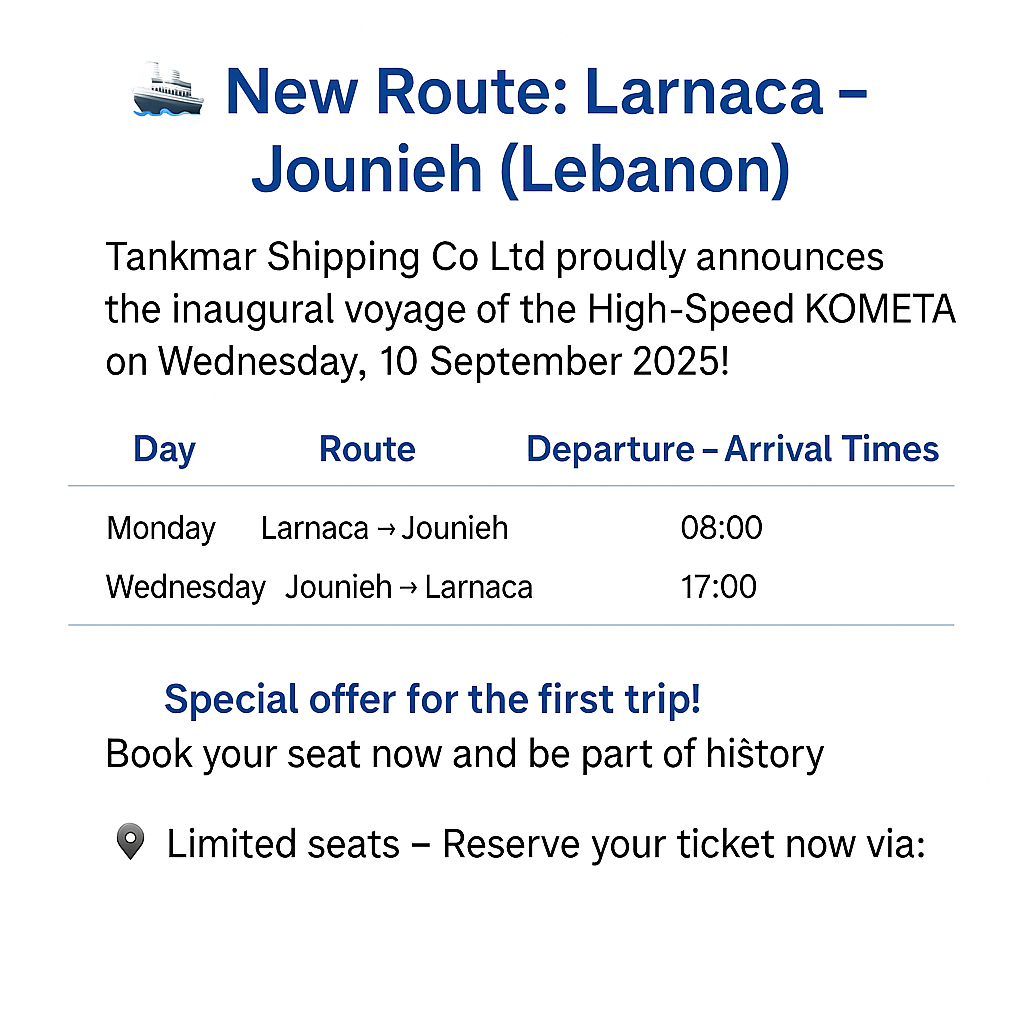Click the location pin icon
The image size is (1024, 1024).
pyautogui.click(x=130, y=844)
